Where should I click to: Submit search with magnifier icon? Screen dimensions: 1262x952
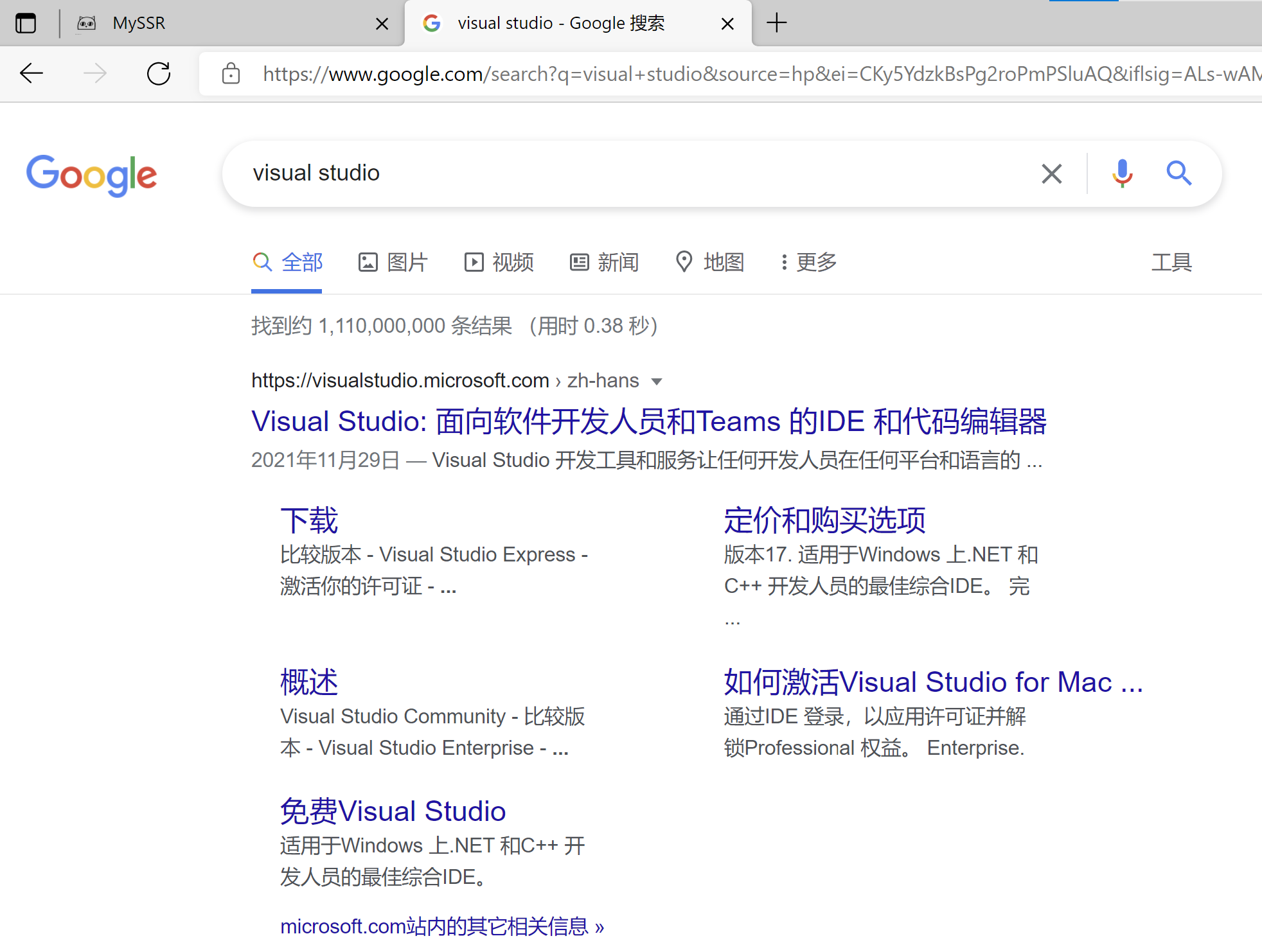point(1179,173)
